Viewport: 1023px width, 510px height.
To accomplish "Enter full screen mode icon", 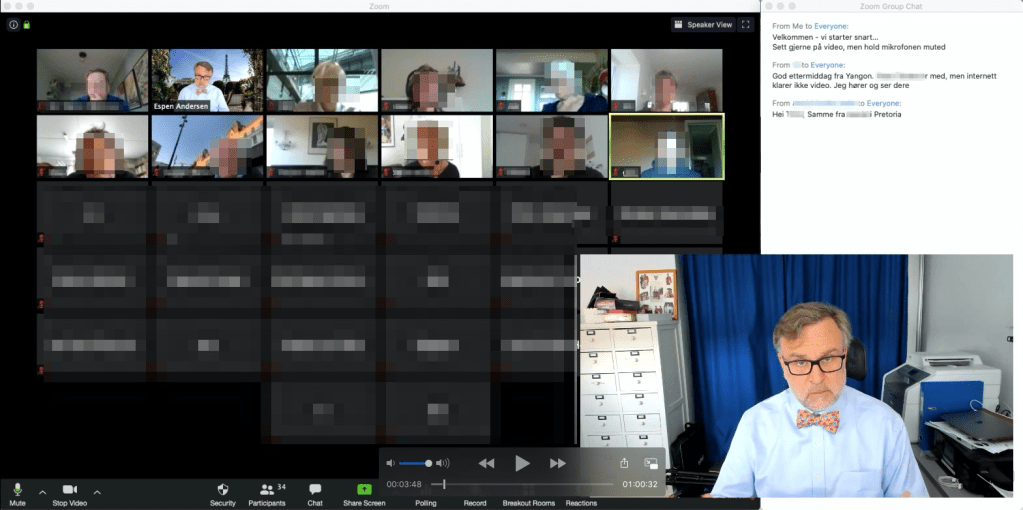I will 746,24.
